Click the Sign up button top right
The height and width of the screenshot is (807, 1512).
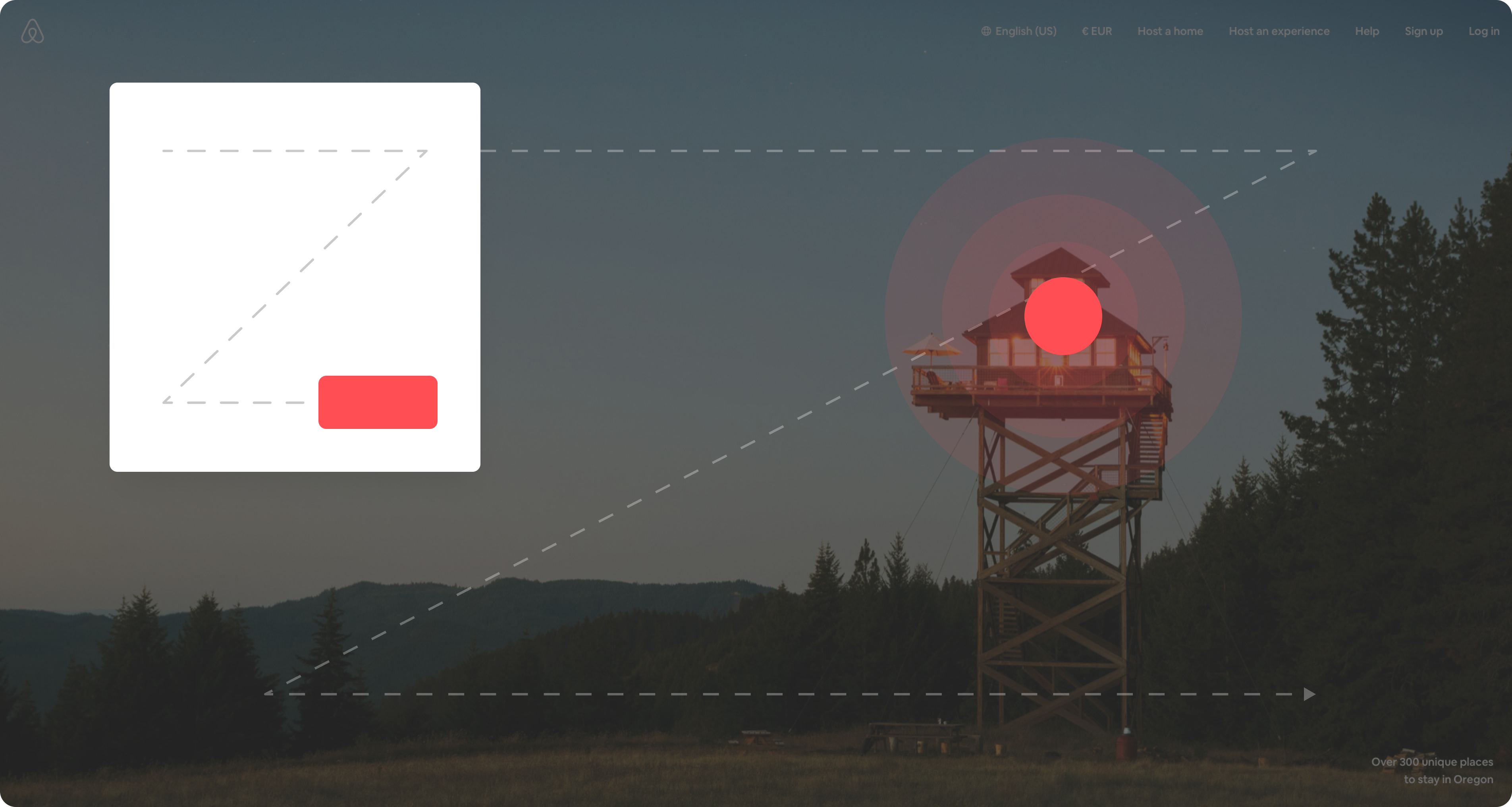click(1423, 30)
